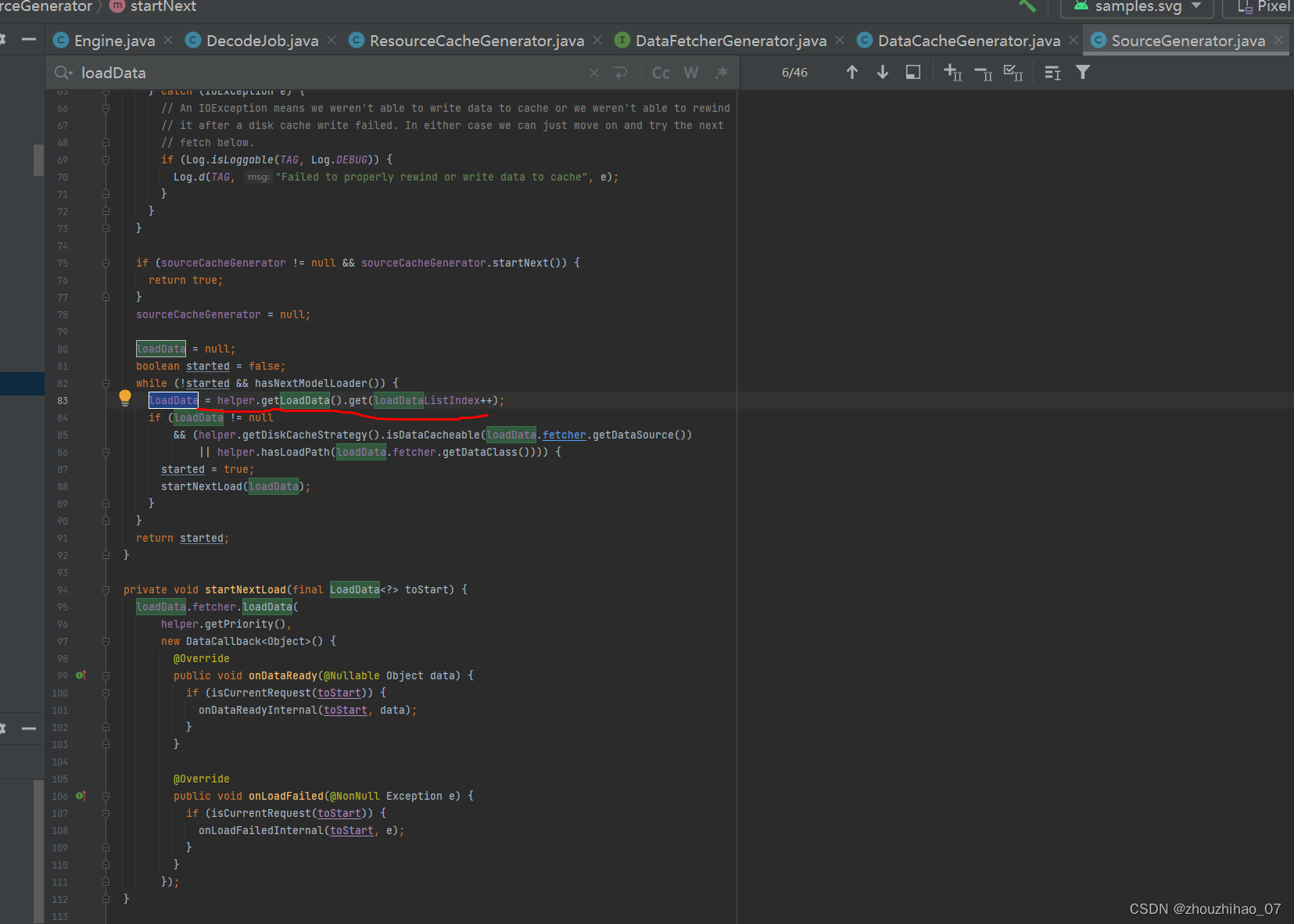Toggle Regex (.*) search option

tap(722, 73)
